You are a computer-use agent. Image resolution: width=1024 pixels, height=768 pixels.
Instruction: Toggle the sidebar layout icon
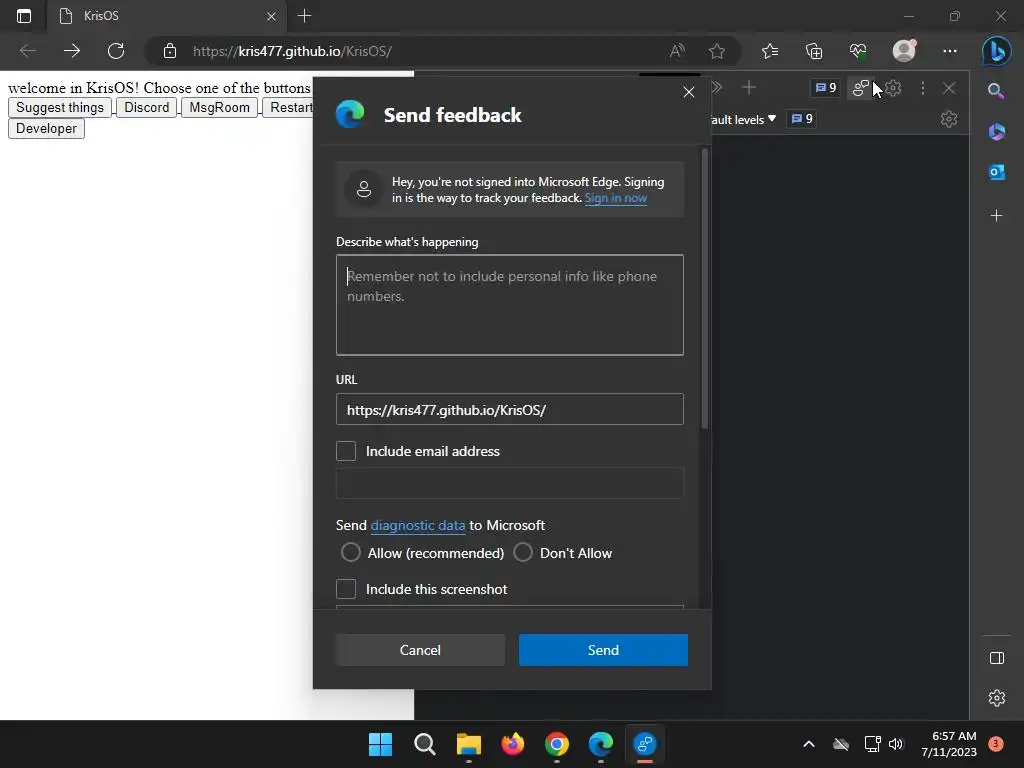coord(997,658)
